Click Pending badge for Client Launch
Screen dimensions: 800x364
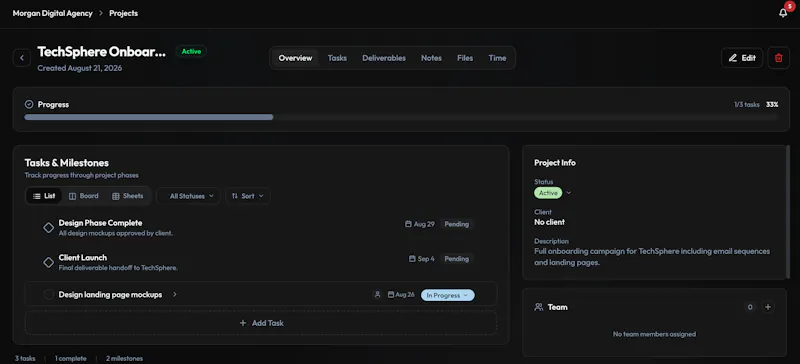tap(456, 259)
